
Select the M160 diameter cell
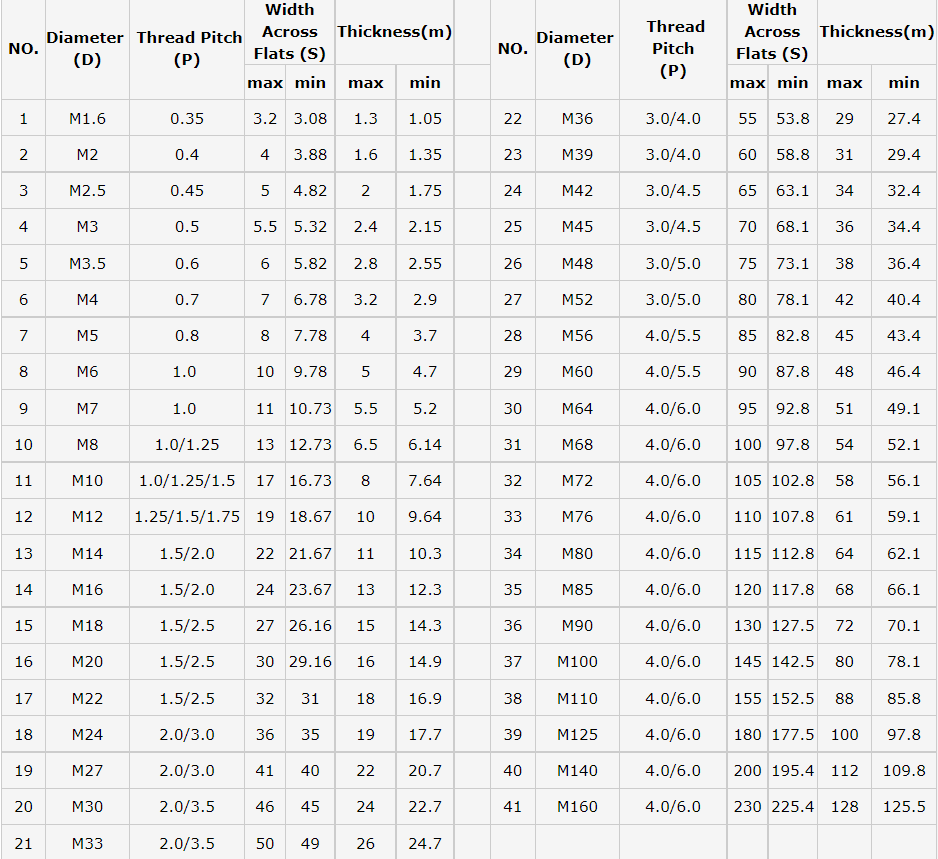pos(577,807)
